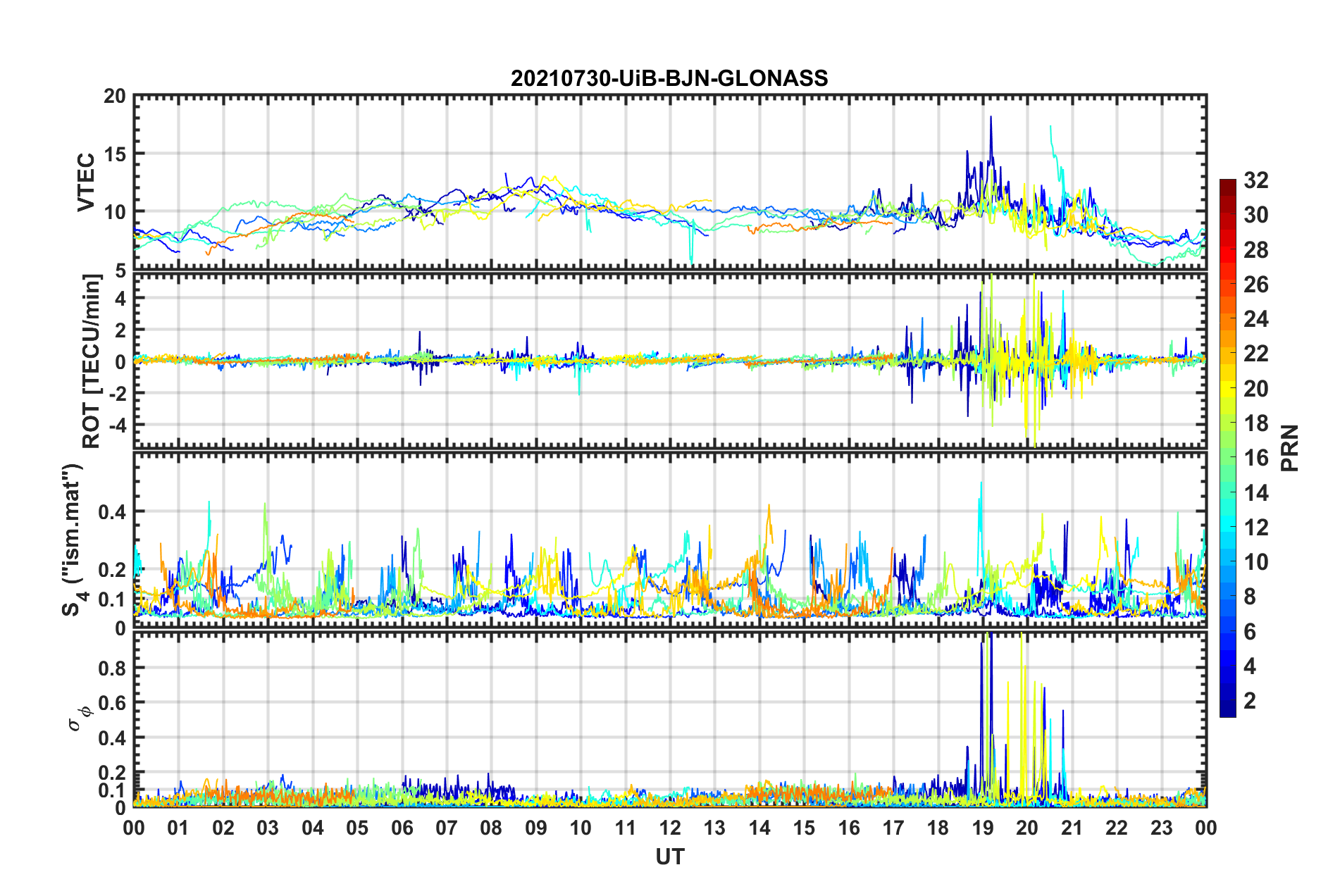Click UT axis tick label 03

pos(268,828)
